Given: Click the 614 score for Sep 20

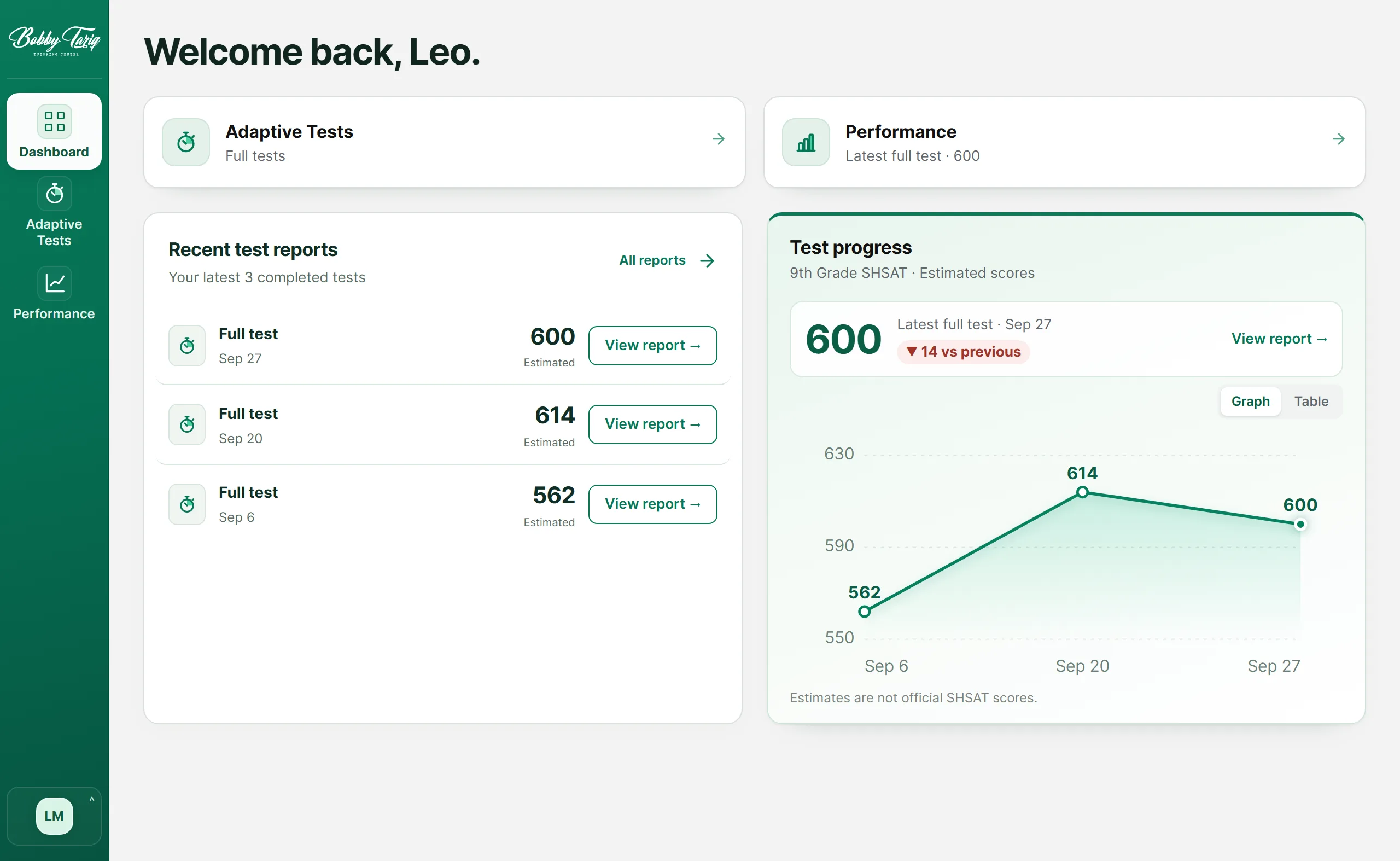Looking at the screenshot, I should click(555, 415).
